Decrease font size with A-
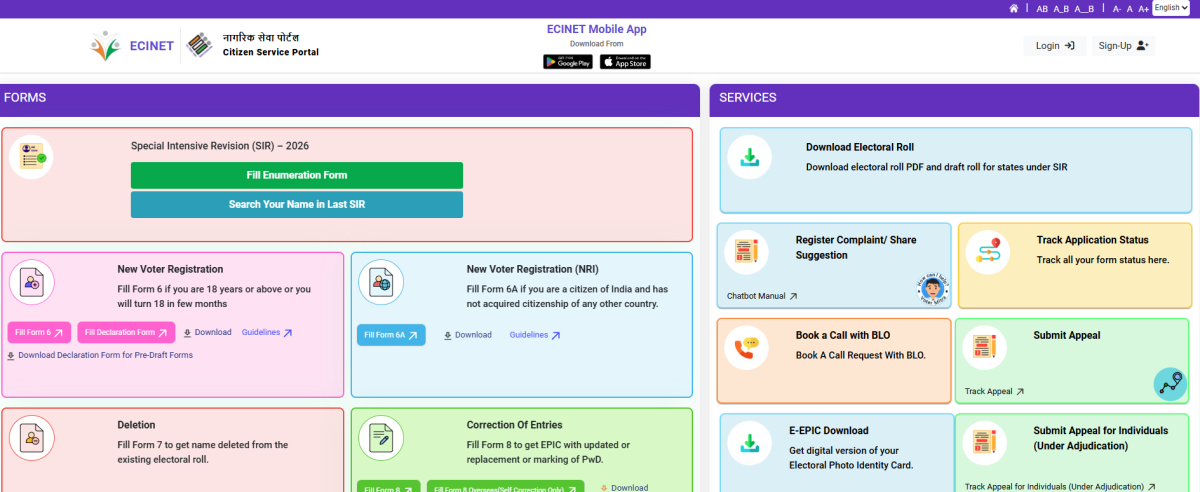1200x492 pixels. pos(1117,8)
